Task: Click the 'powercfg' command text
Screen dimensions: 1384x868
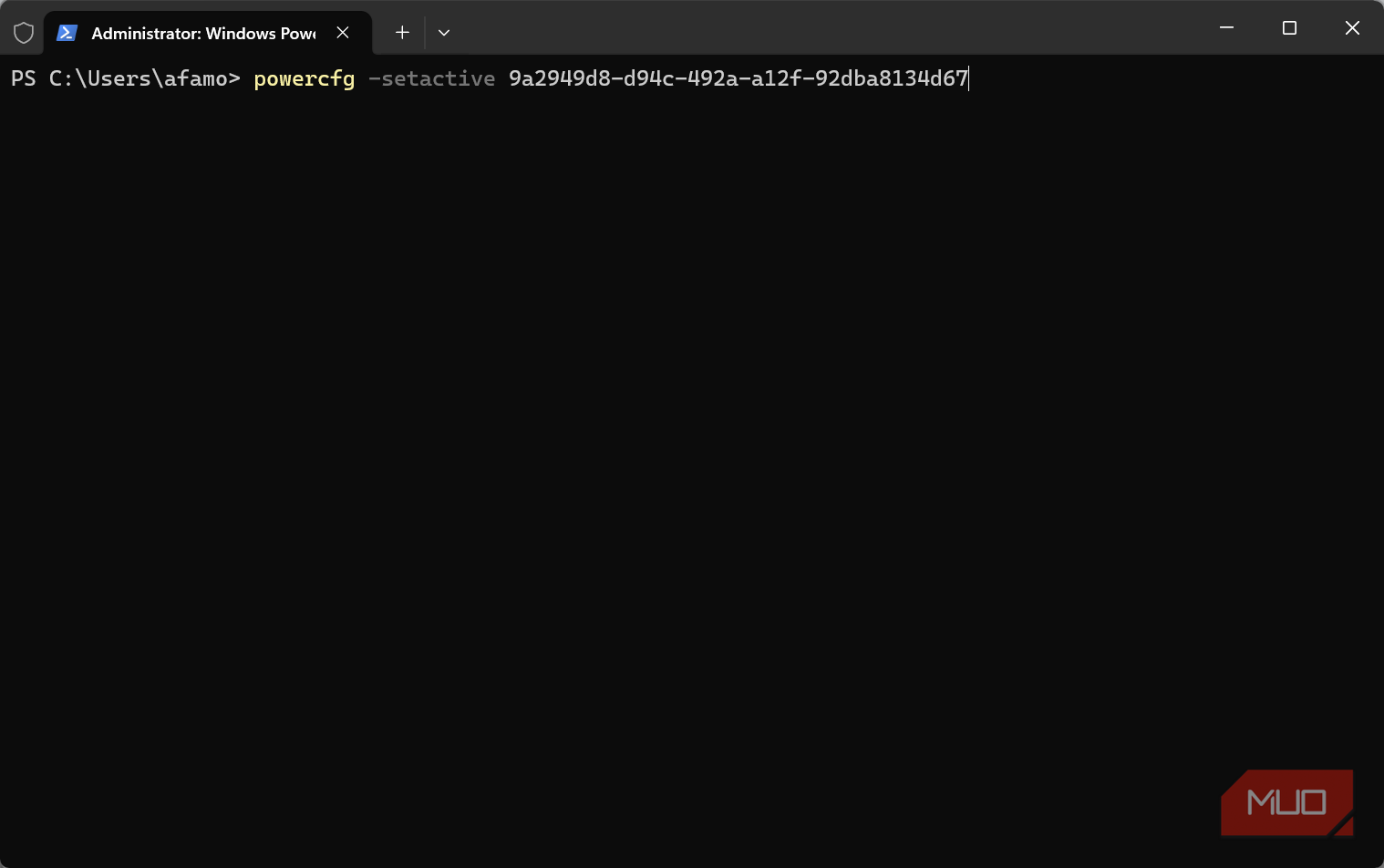Action: pyautogui.click(x=305, y=79)
